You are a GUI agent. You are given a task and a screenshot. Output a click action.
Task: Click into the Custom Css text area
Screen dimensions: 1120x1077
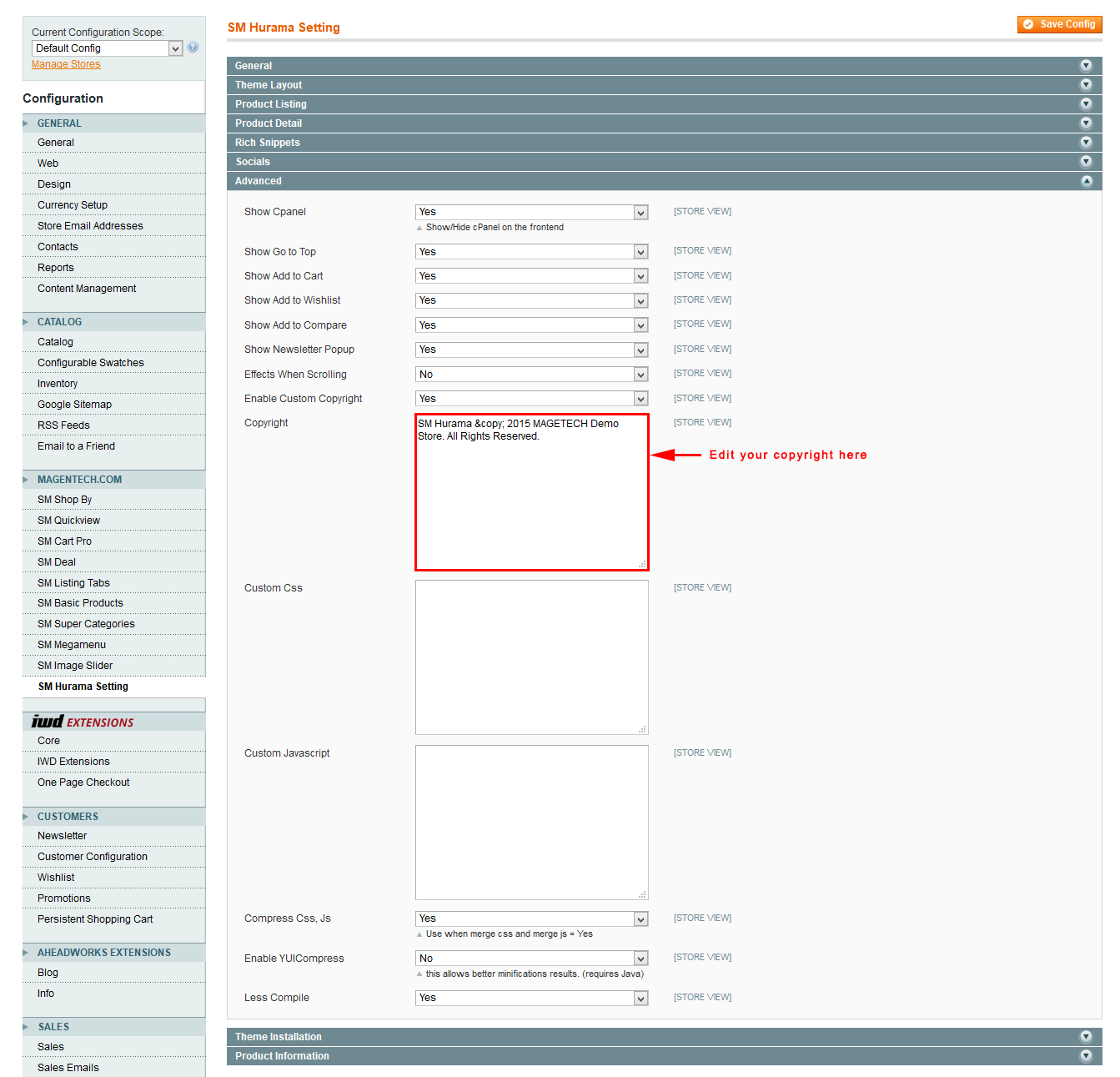532,657
